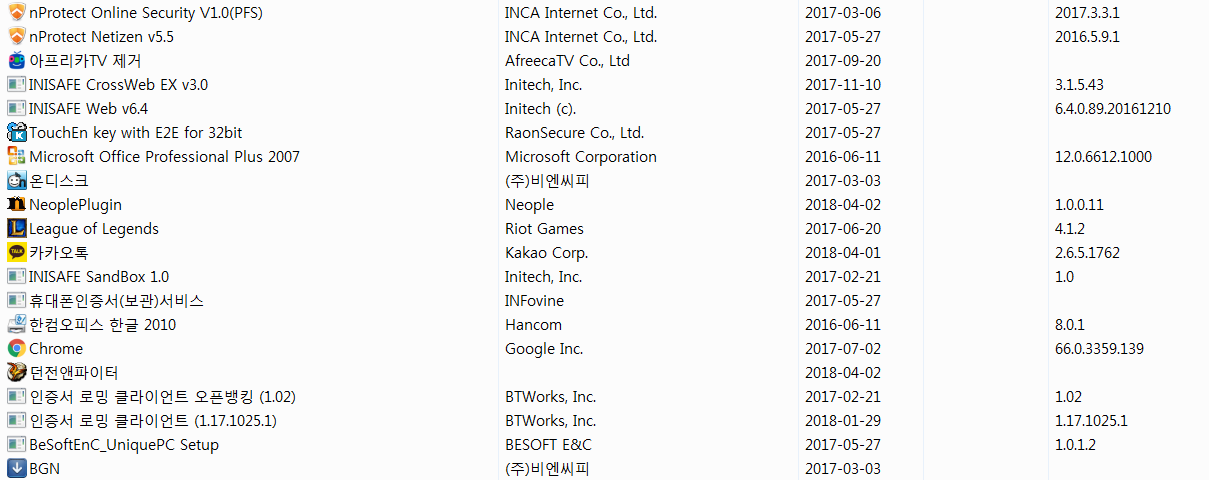
Task: Select the BeSoftEnC_UniquePC Setup entry
Action: coord(124,445)
